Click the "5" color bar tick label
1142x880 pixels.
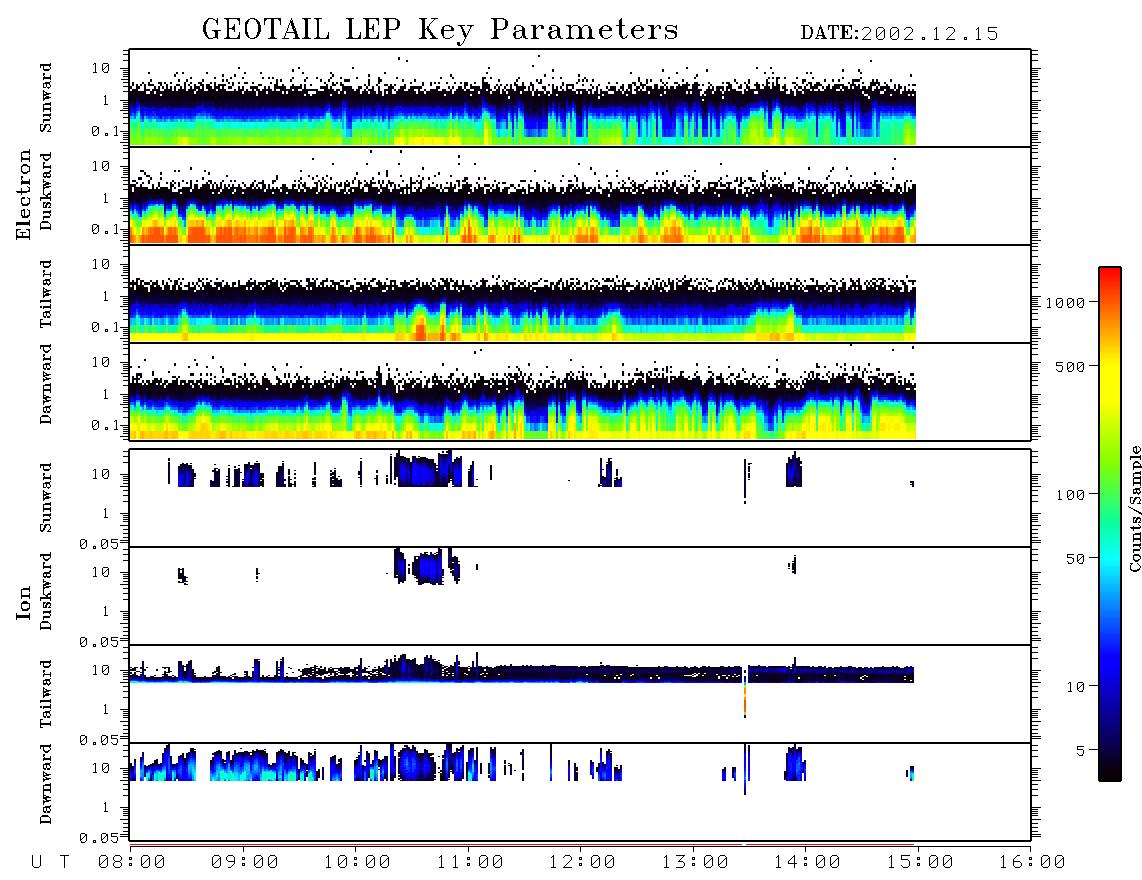[x=1080, y=751]
